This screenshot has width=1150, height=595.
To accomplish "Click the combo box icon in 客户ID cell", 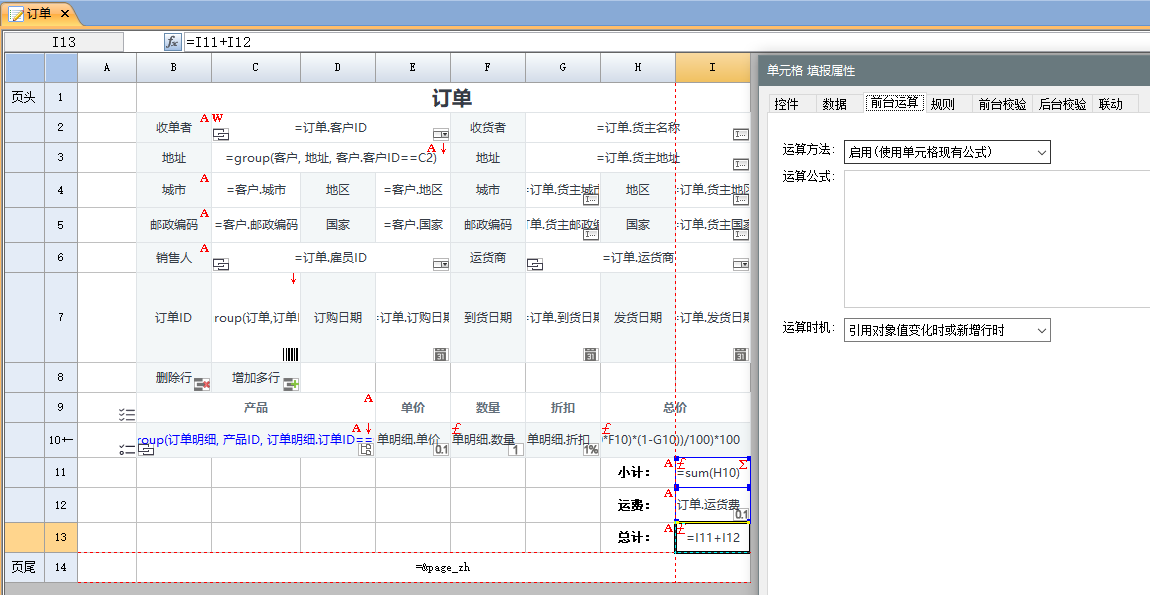I will pyautogui.click(x=440, y=134).
